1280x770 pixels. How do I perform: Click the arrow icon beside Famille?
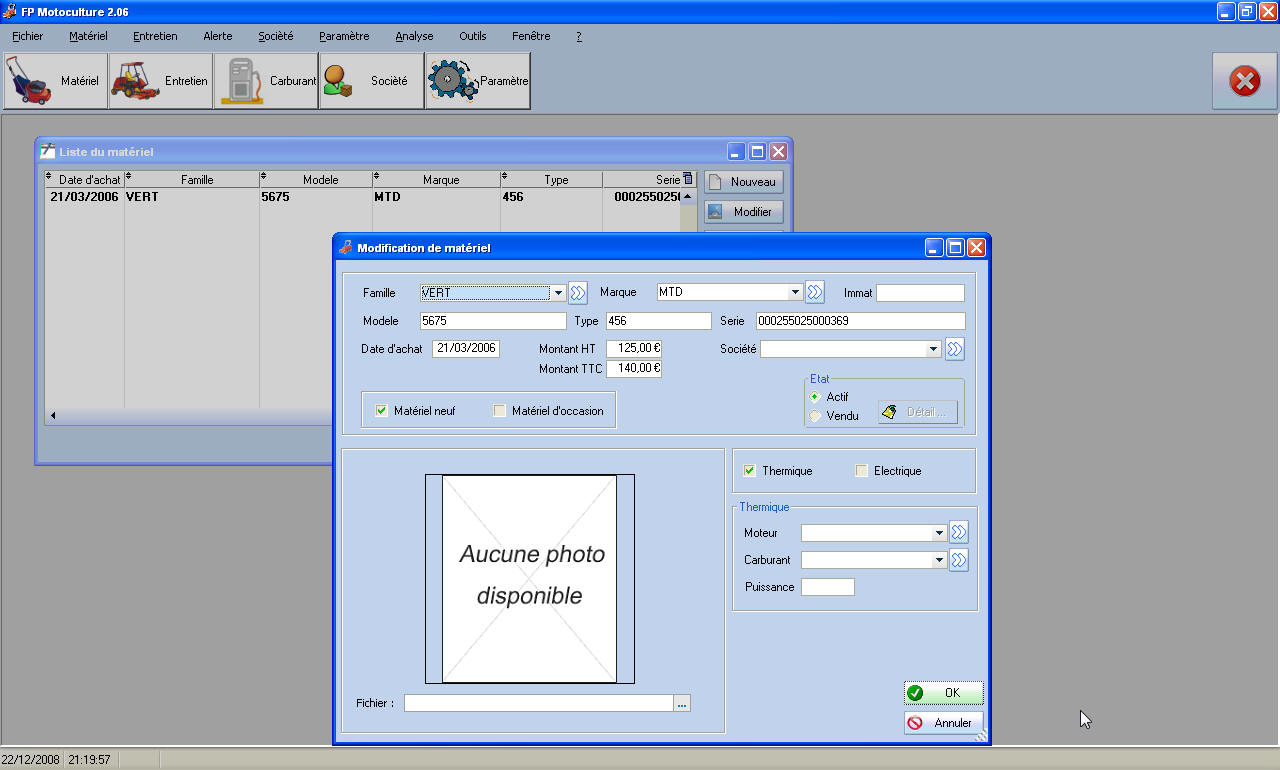point(578,293)
